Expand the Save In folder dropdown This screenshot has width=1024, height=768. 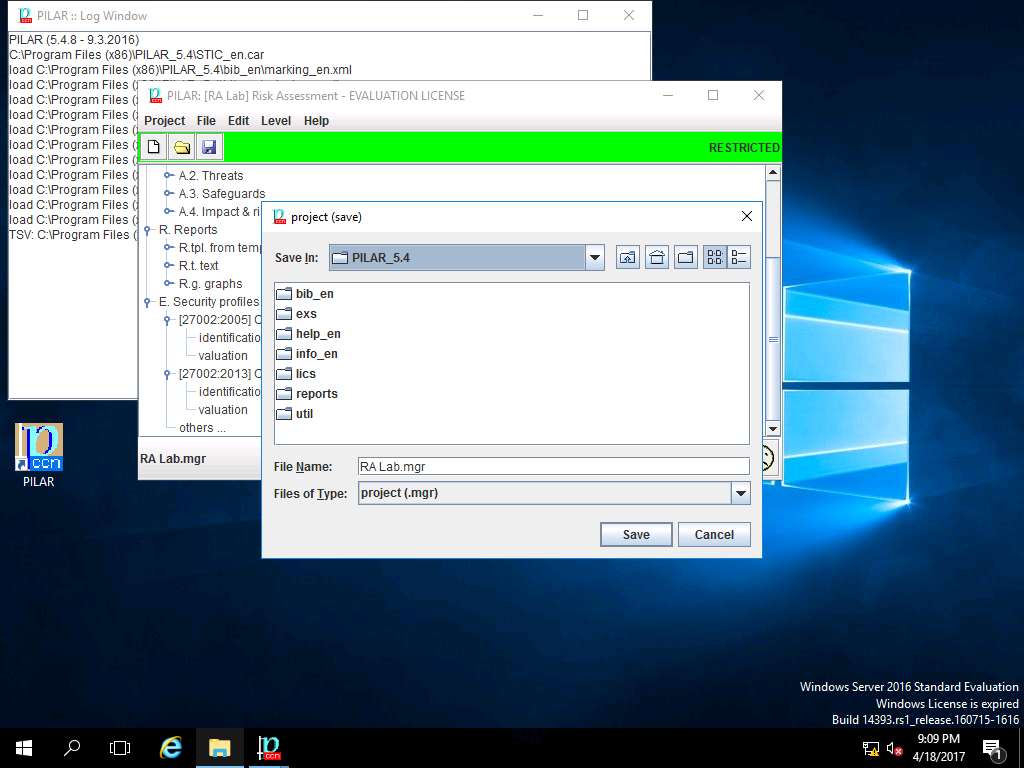click(594, 257)
